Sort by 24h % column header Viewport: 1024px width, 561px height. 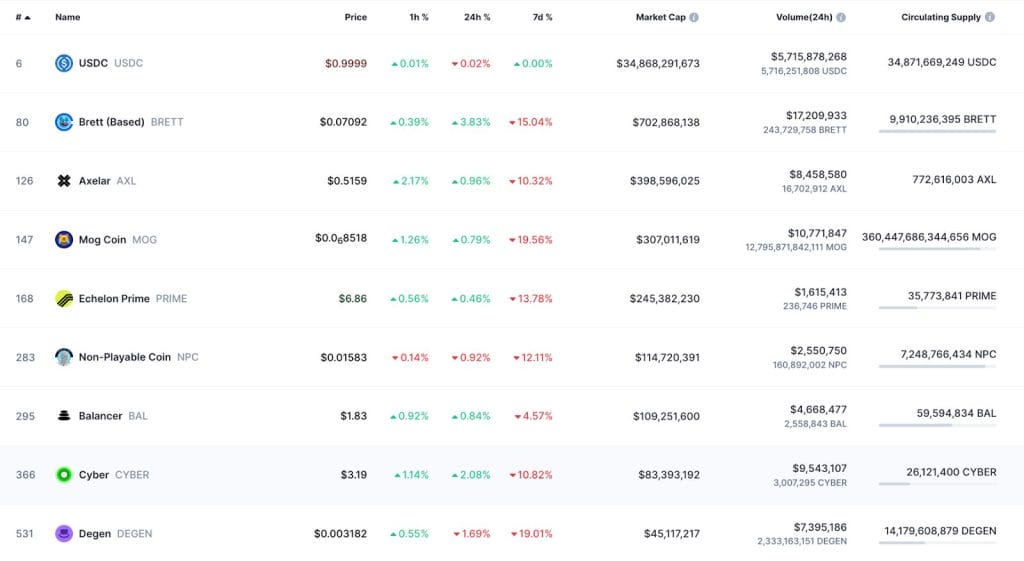tap(477, 17)
